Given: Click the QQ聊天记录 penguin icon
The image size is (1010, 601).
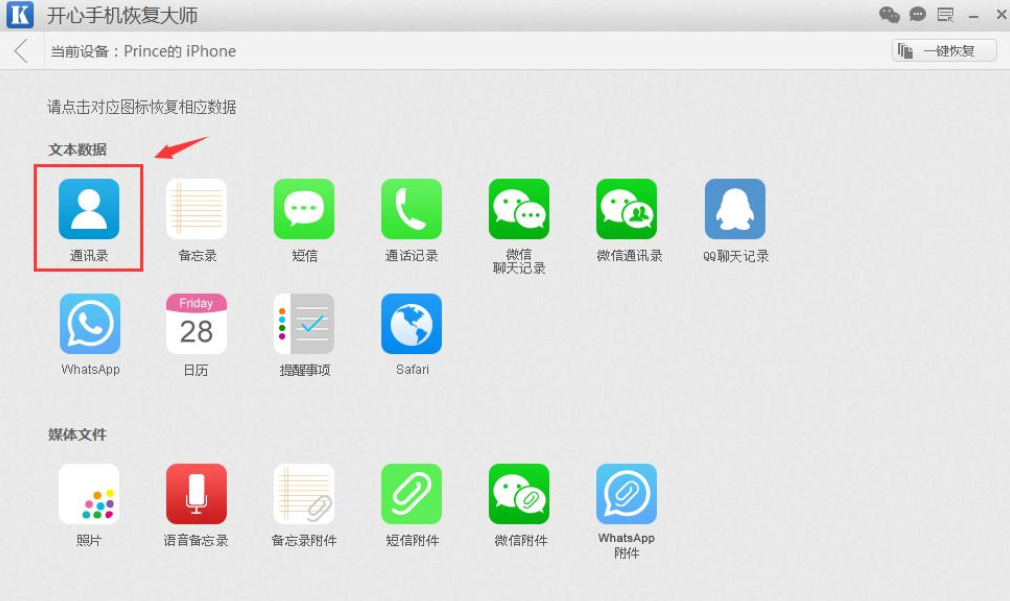Looking at the screenshot, I should tap(735, 209).
